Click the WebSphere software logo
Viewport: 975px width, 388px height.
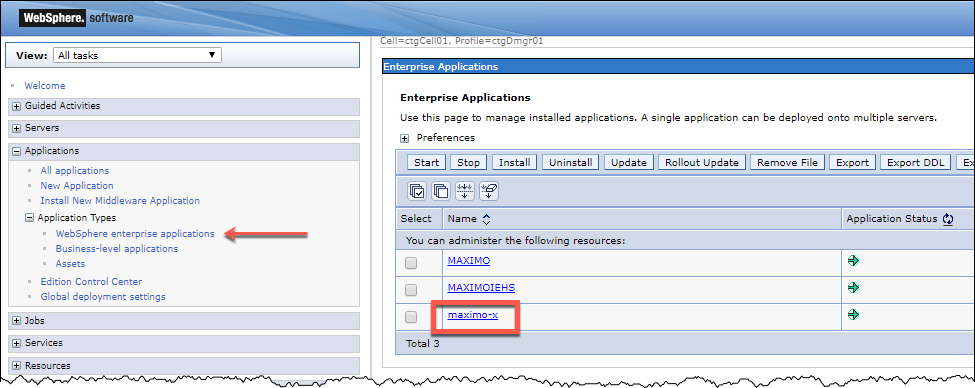pos(76,17)
